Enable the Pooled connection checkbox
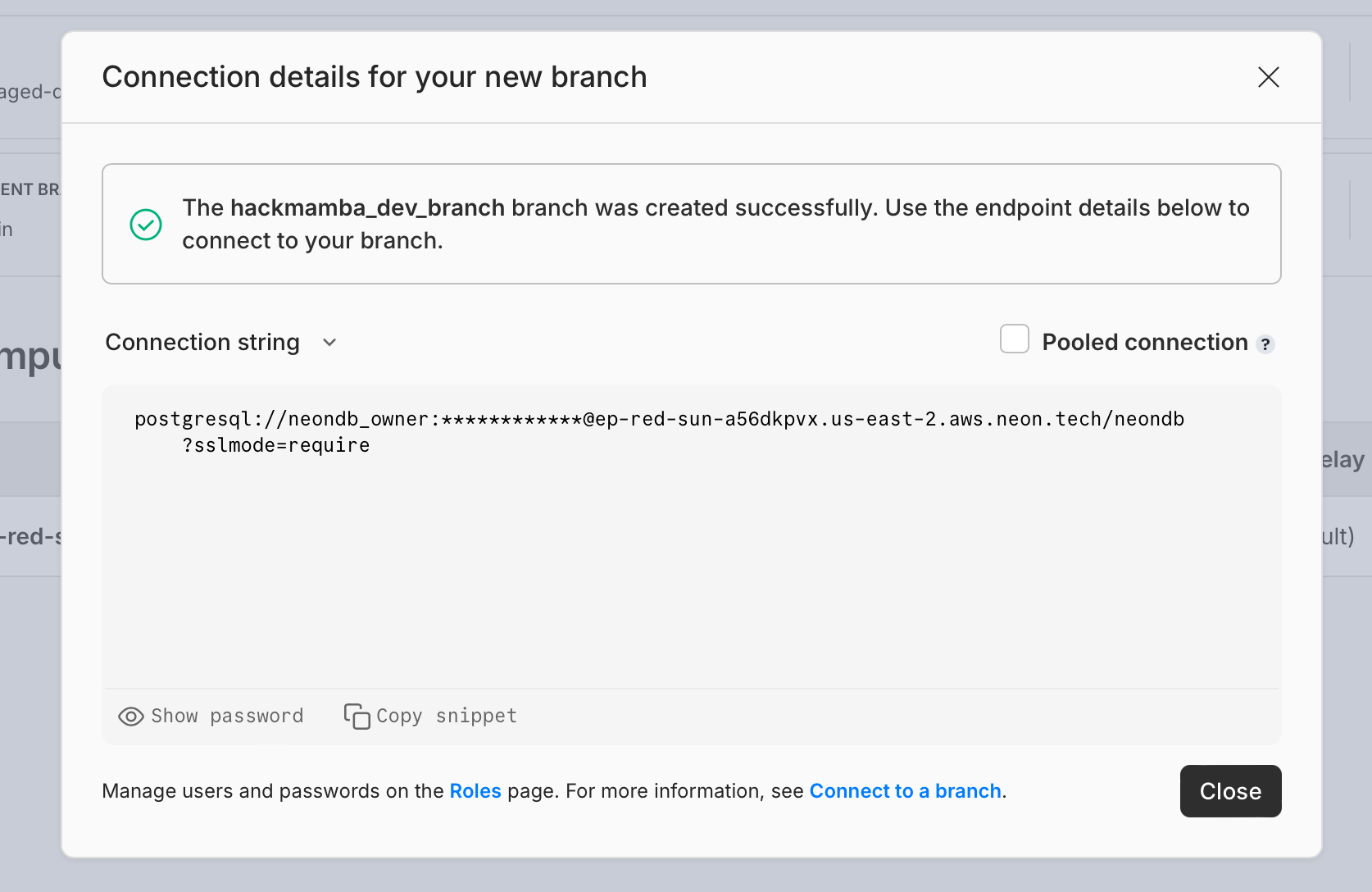 click(x=1015, y=339)
